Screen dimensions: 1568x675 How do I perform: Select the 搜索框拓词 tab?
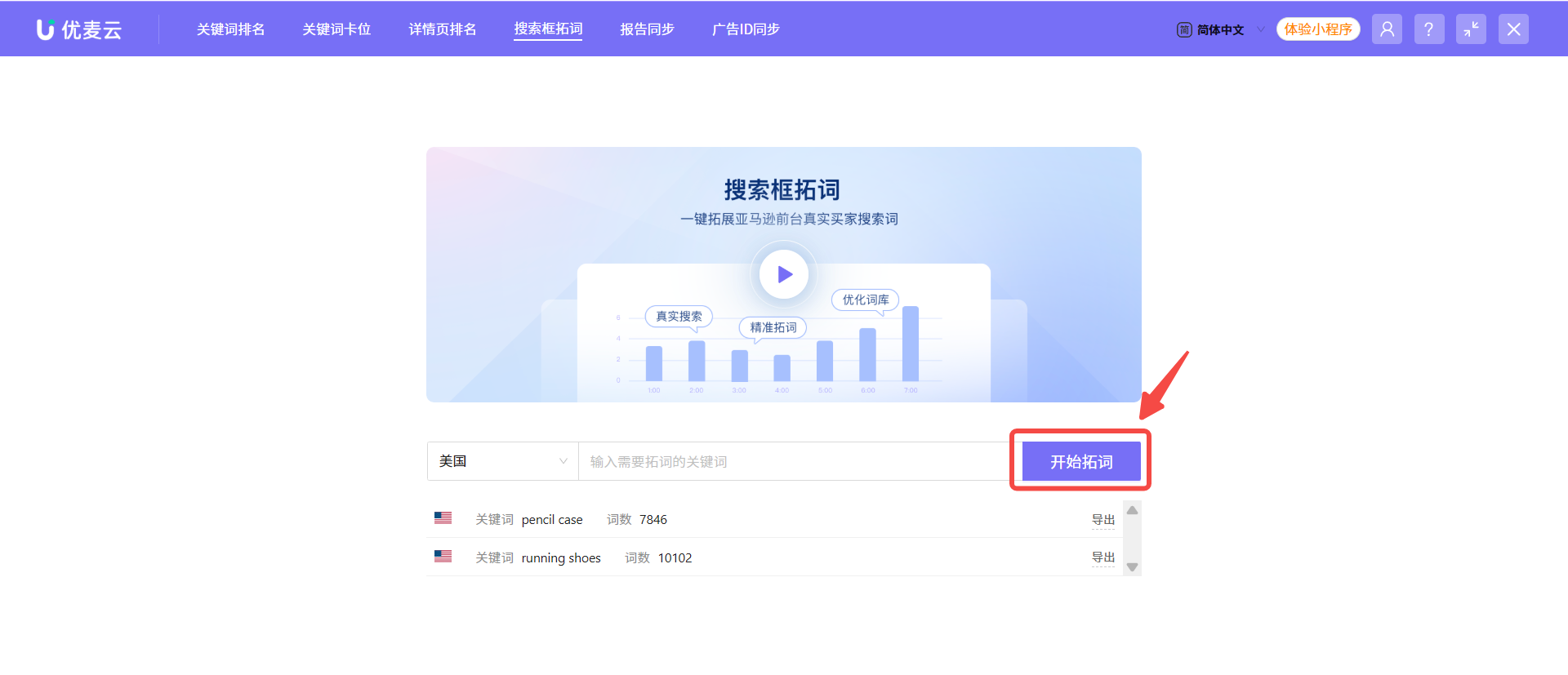548,29
